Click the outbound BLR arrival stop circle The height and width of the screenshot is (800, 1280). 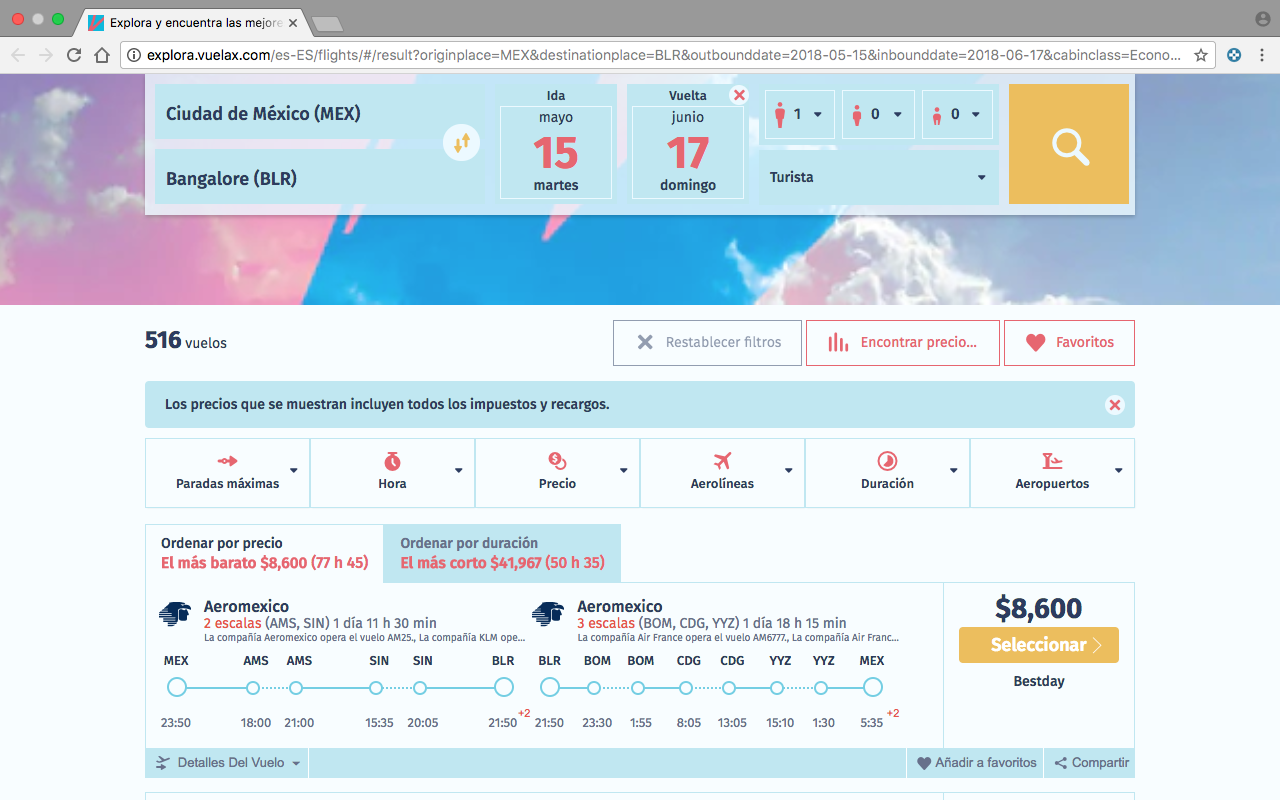504,687
